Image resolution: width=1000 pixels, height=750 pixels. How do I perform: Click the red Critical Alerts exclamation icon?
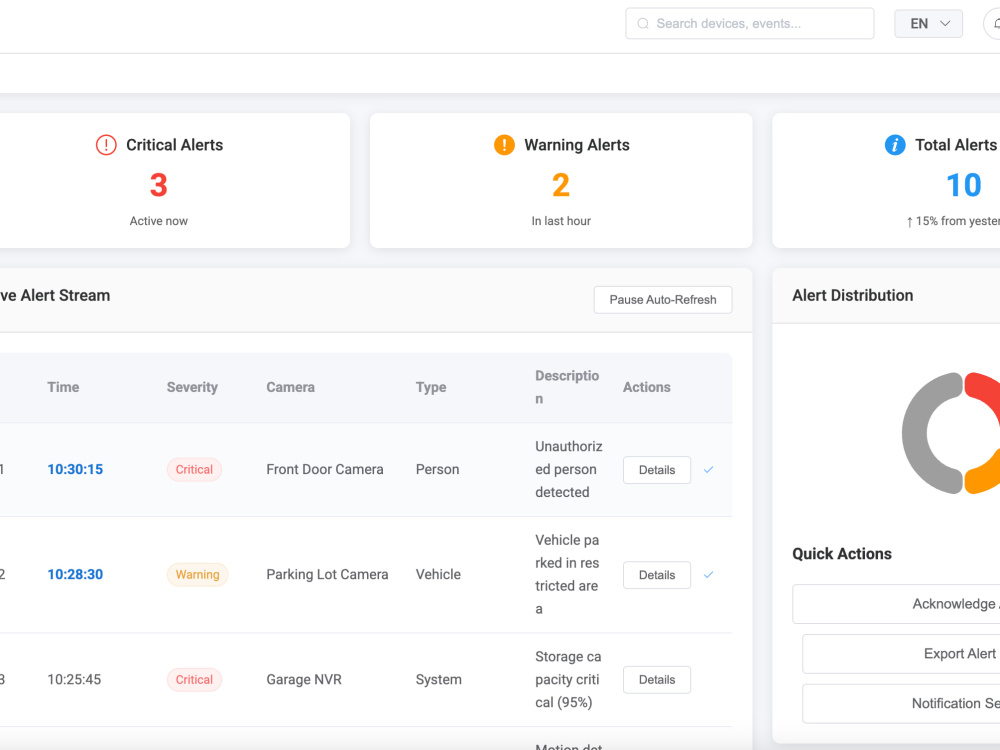pos(106,145)
